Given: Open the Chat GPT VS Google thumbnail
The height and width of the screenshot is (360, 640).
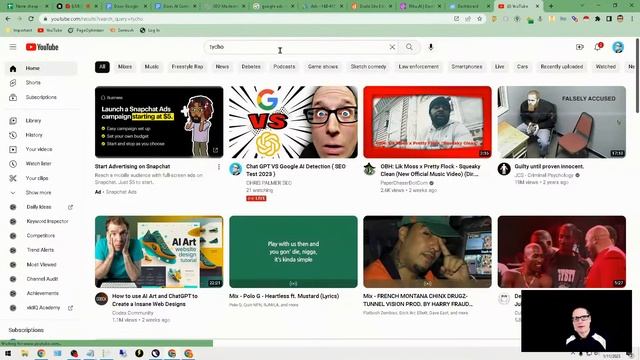Looking at the screenshot, I should [x=293, y=122].
